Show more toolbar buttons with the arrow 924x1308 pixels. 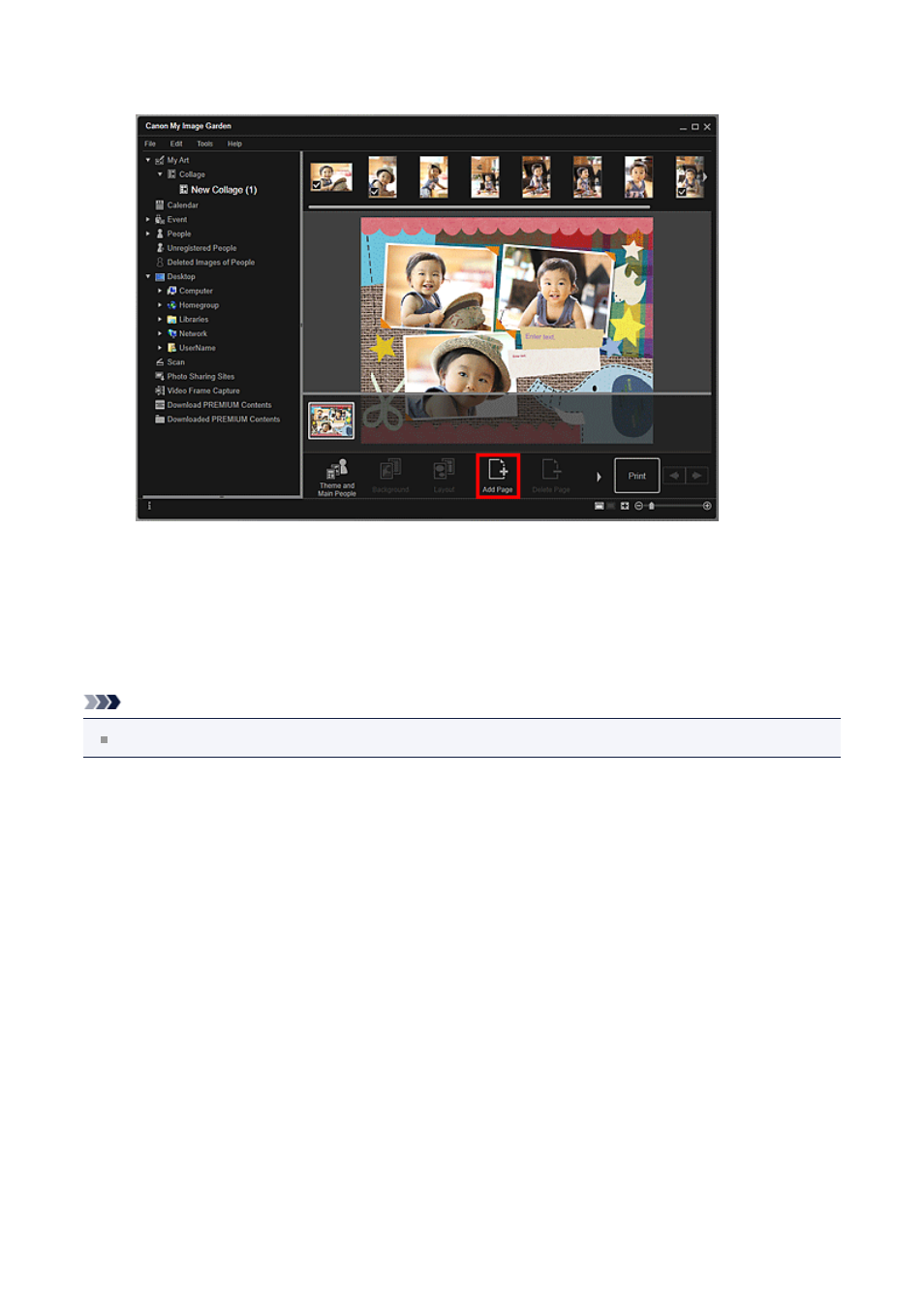coord(599,477)
